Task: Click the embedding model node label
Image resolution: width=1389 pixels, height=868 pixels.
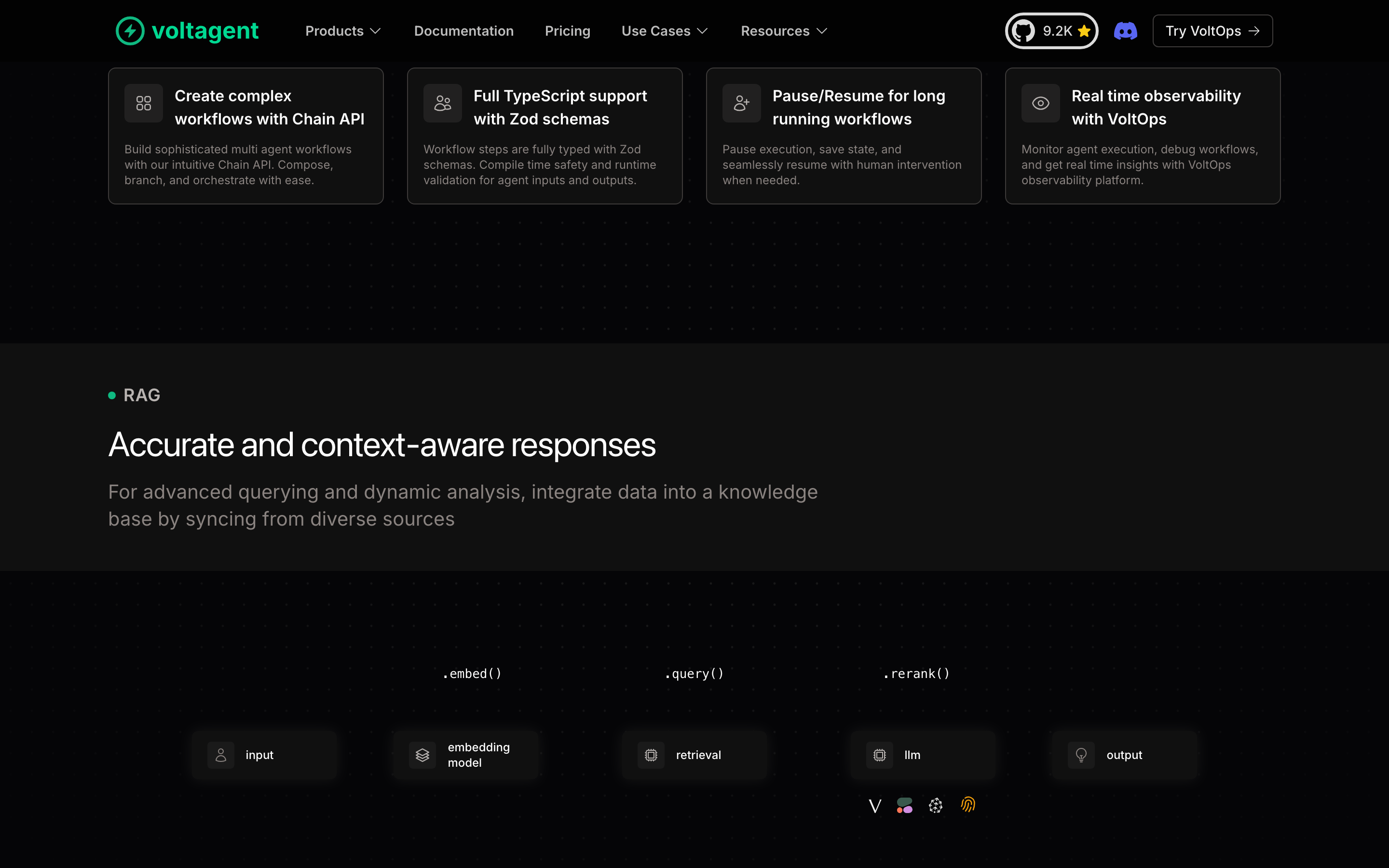Action: pyautogui.click(x=479, y=755)
